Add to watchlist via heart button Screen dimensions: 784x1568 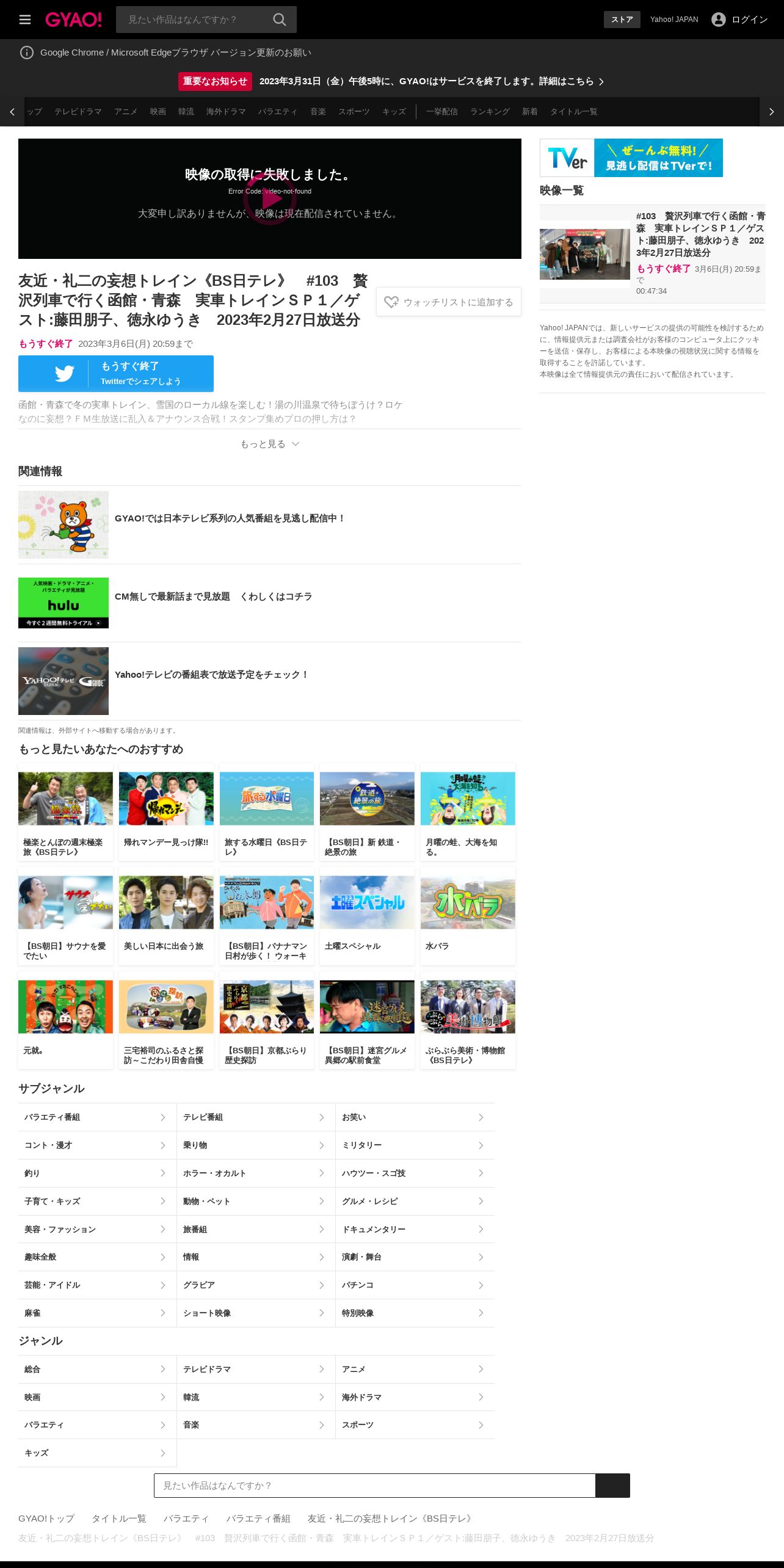click(x=449, y=302)
